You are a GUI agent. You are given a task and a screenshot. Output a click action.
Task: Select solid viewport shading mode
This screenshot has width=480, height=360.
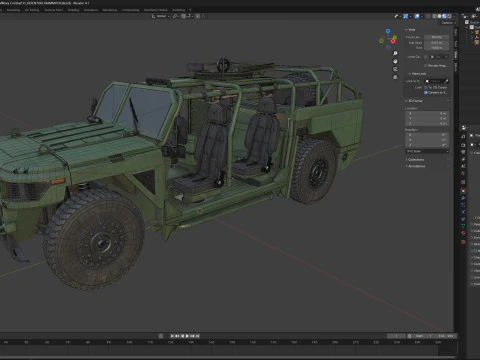[439, 16]
